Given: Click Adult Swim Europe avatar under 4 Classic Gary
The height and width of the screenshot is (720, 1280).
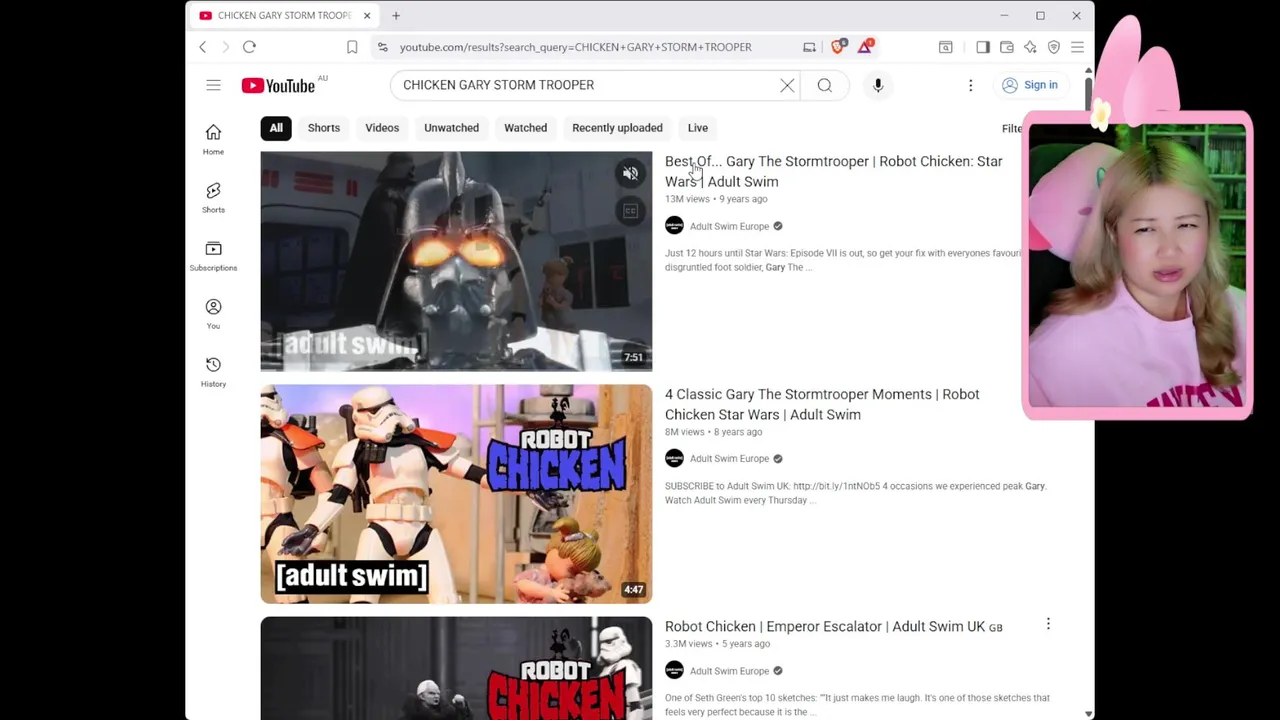Looking at the screenshot, I should tap(674, 458).
